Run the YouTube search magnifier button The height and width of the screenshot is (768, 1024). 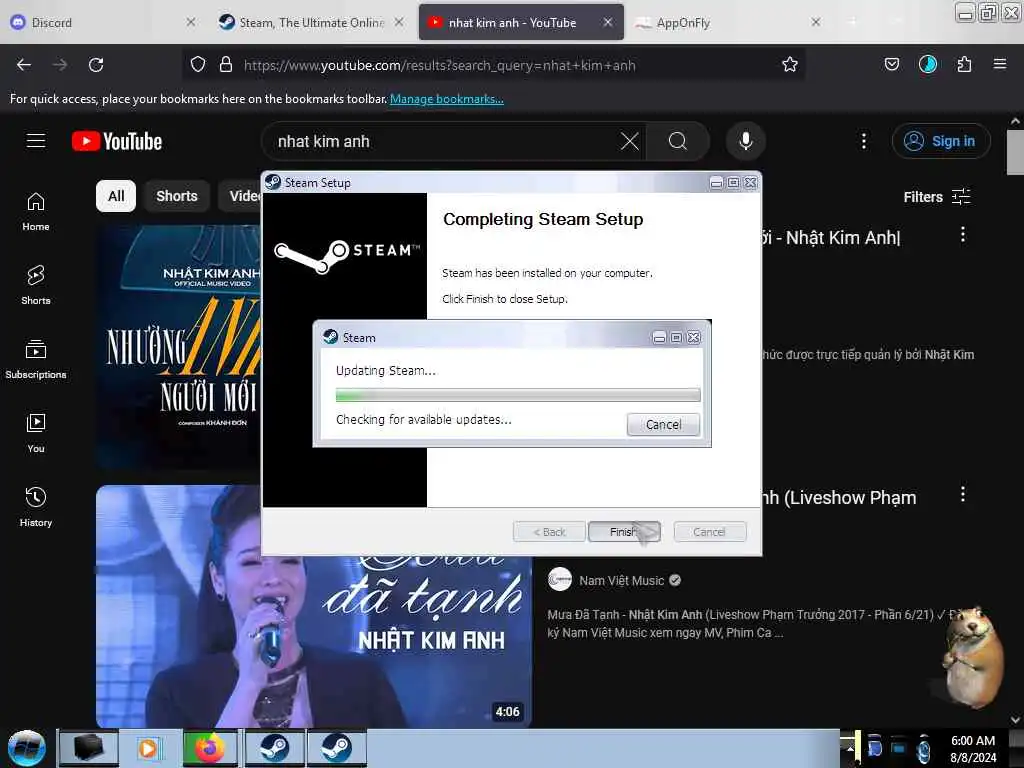click(678, 141)
